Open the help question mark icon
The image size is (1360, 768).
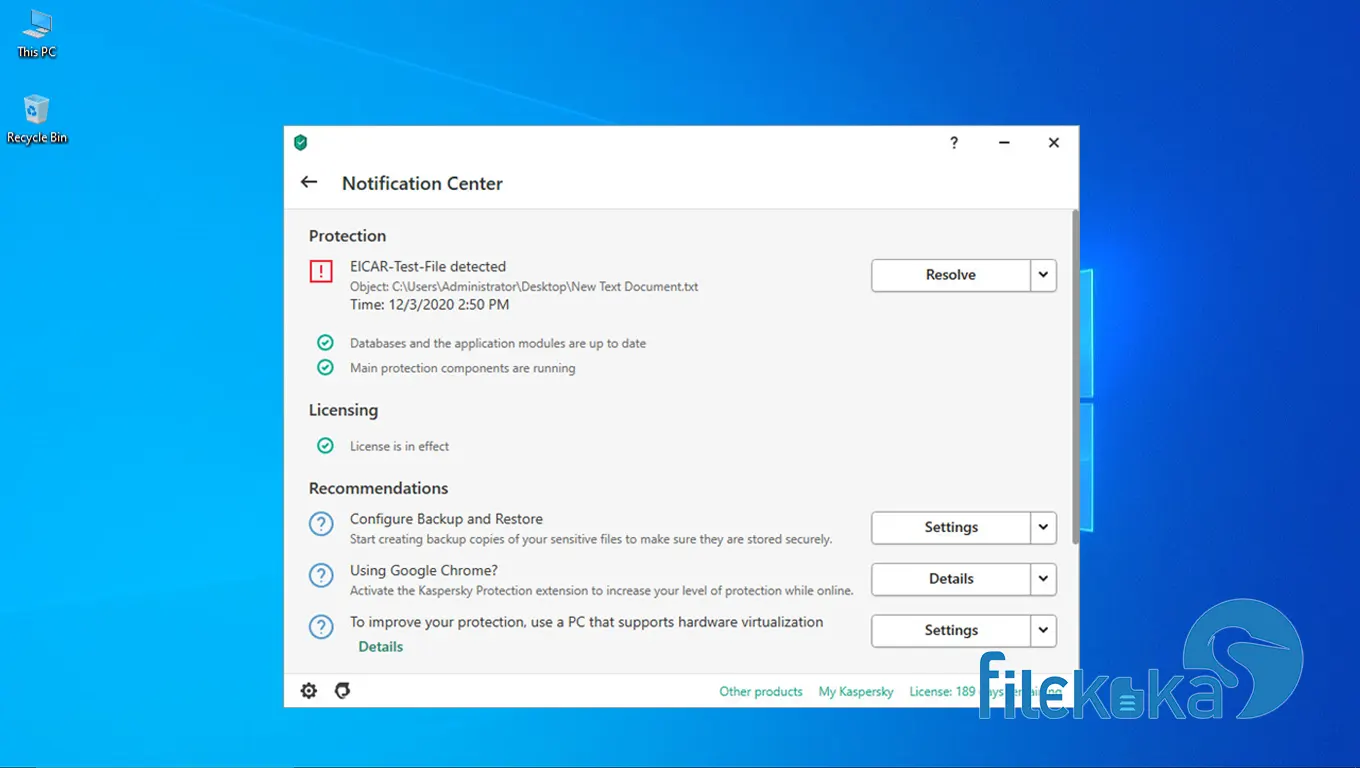[x=954, y=143]
